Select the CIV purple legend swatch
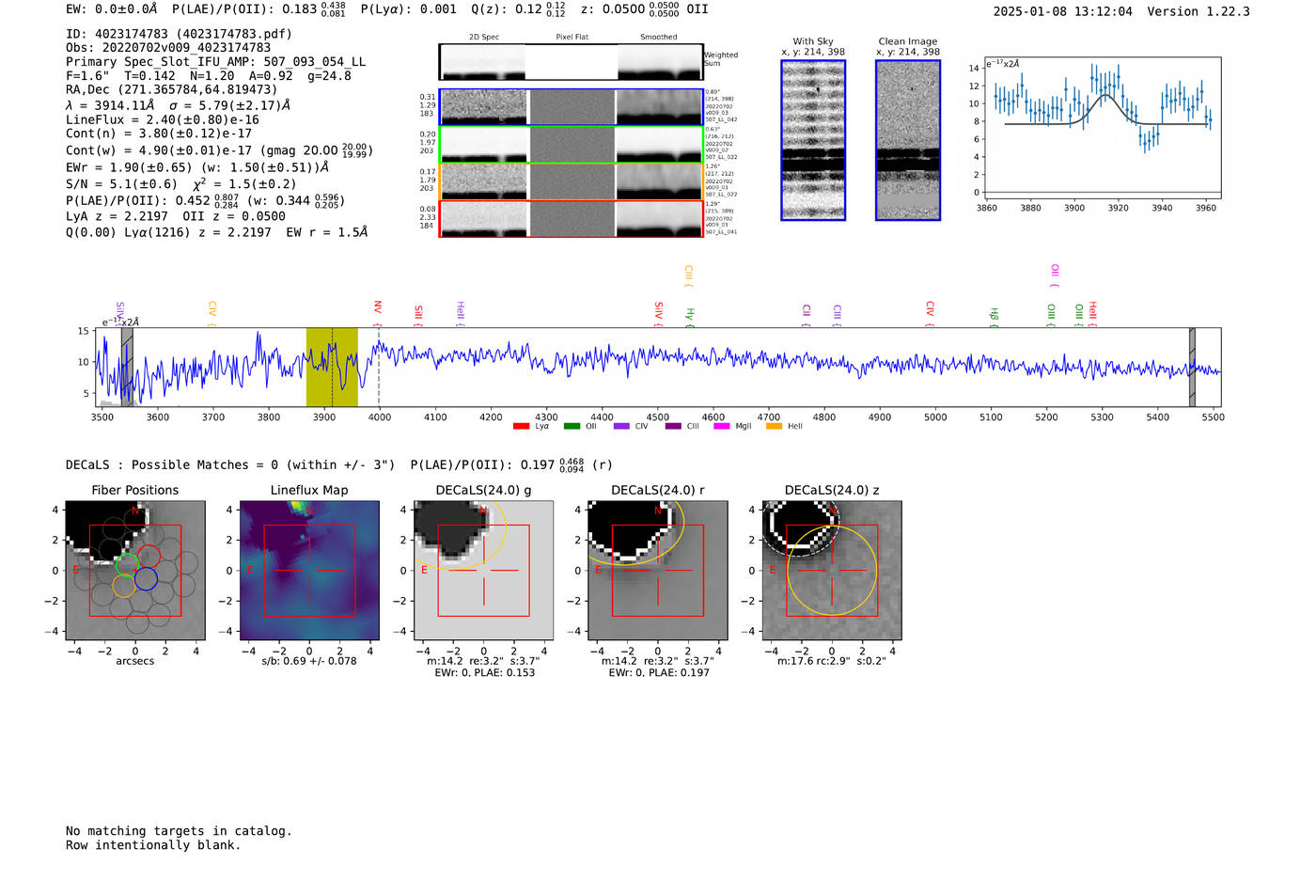The height and width of the screenshot is (896, 1316). [621, 426]
